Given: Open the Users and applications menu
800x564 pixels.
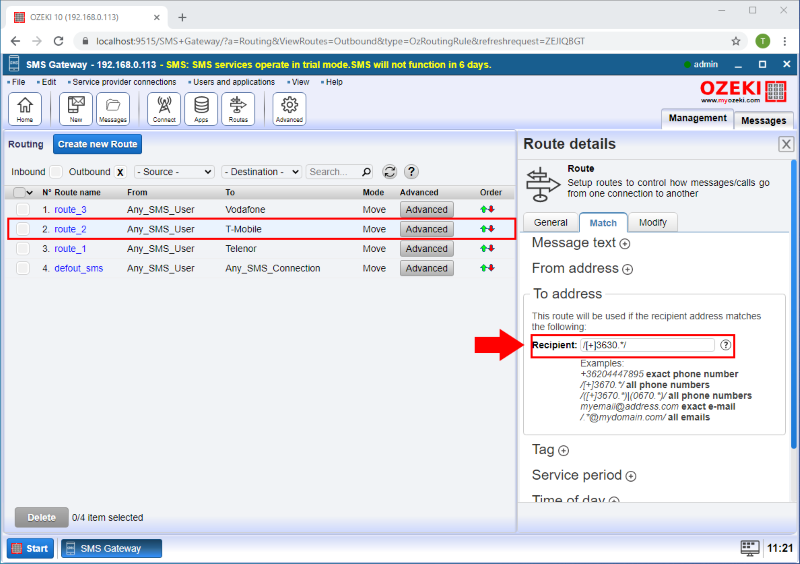Looking at the screenshot, I should pyautogui.click(x=234, y=82).
